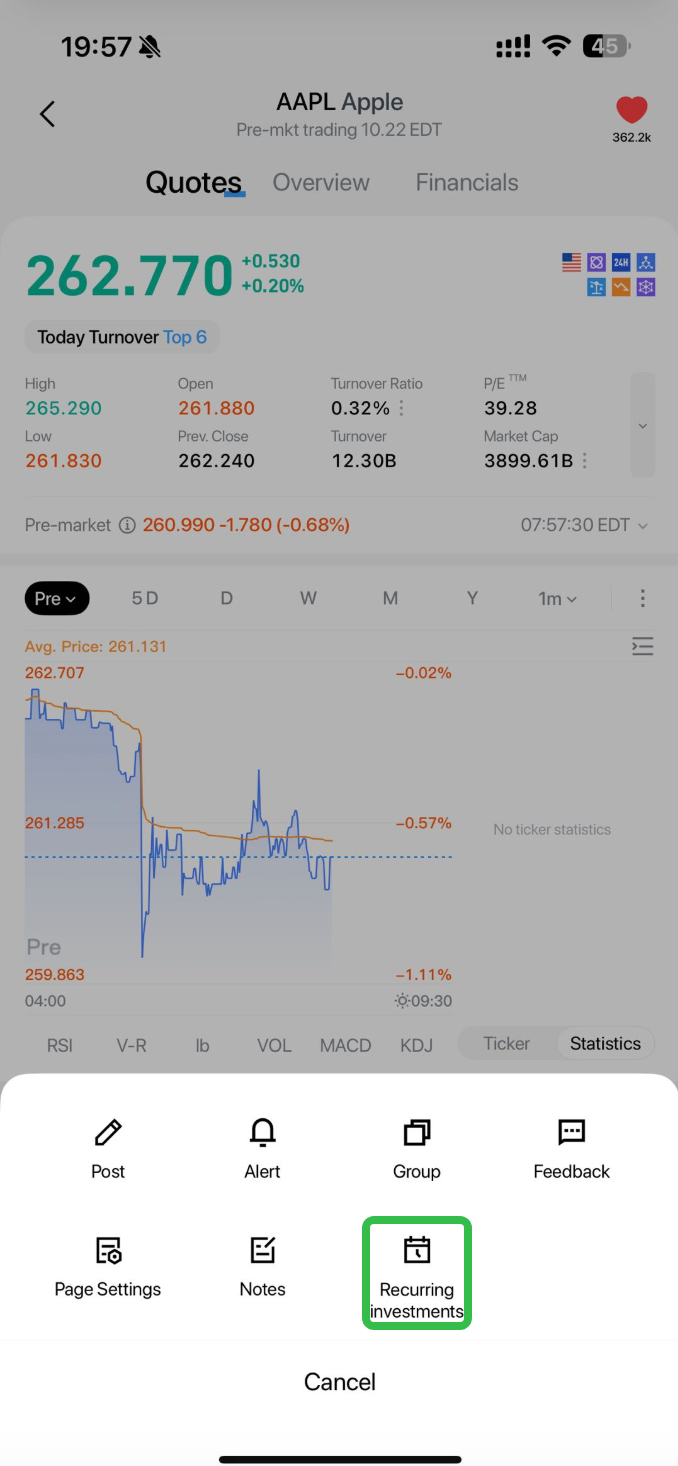This screenshot has height=1466, width=678.
Task: Expand the 1m interval dropdown
Action: (557, 599)
